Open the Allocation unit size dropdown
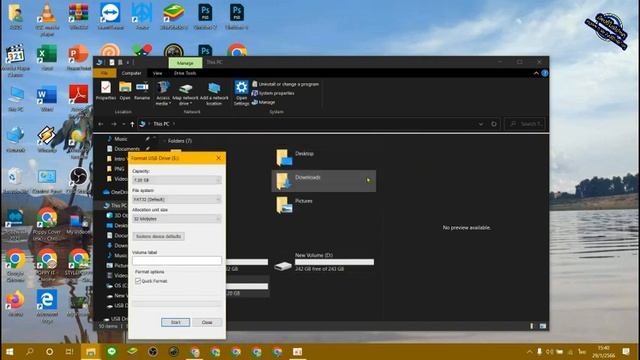The width and height of the screenshot is (640, 360). 177,219
